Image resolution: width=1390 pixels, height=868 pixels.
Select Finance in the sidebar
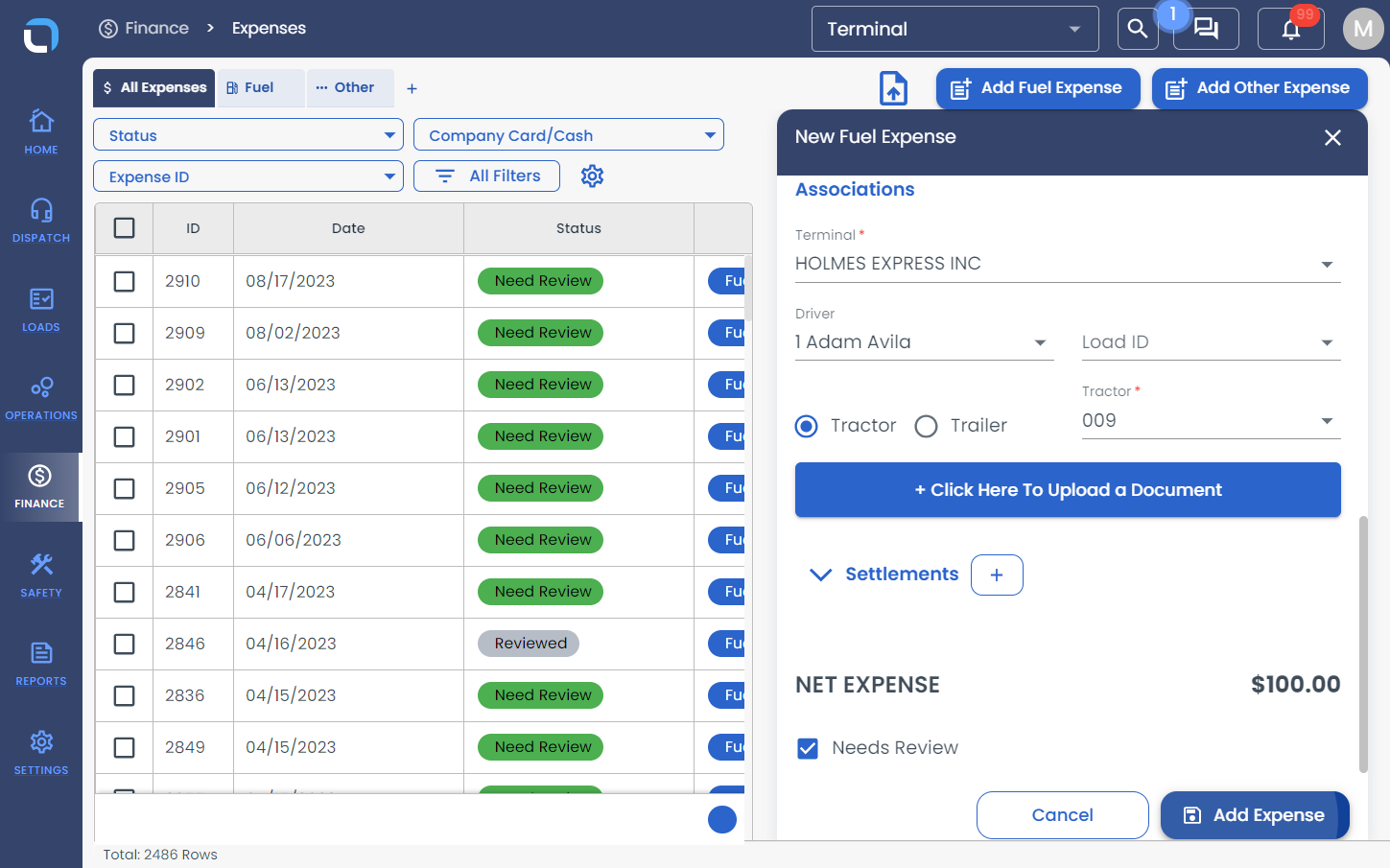point(40,487)
